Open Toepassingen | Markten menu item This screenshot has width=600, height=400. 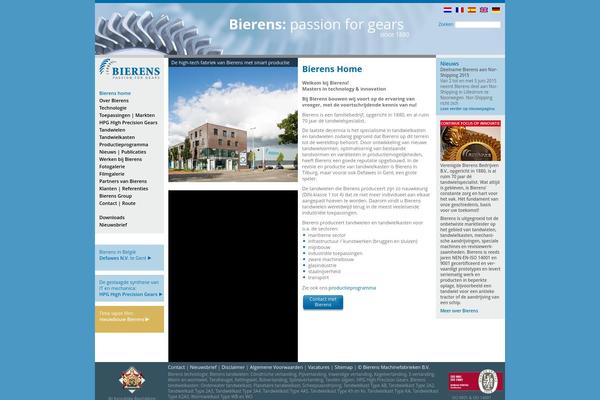[127, 115]
